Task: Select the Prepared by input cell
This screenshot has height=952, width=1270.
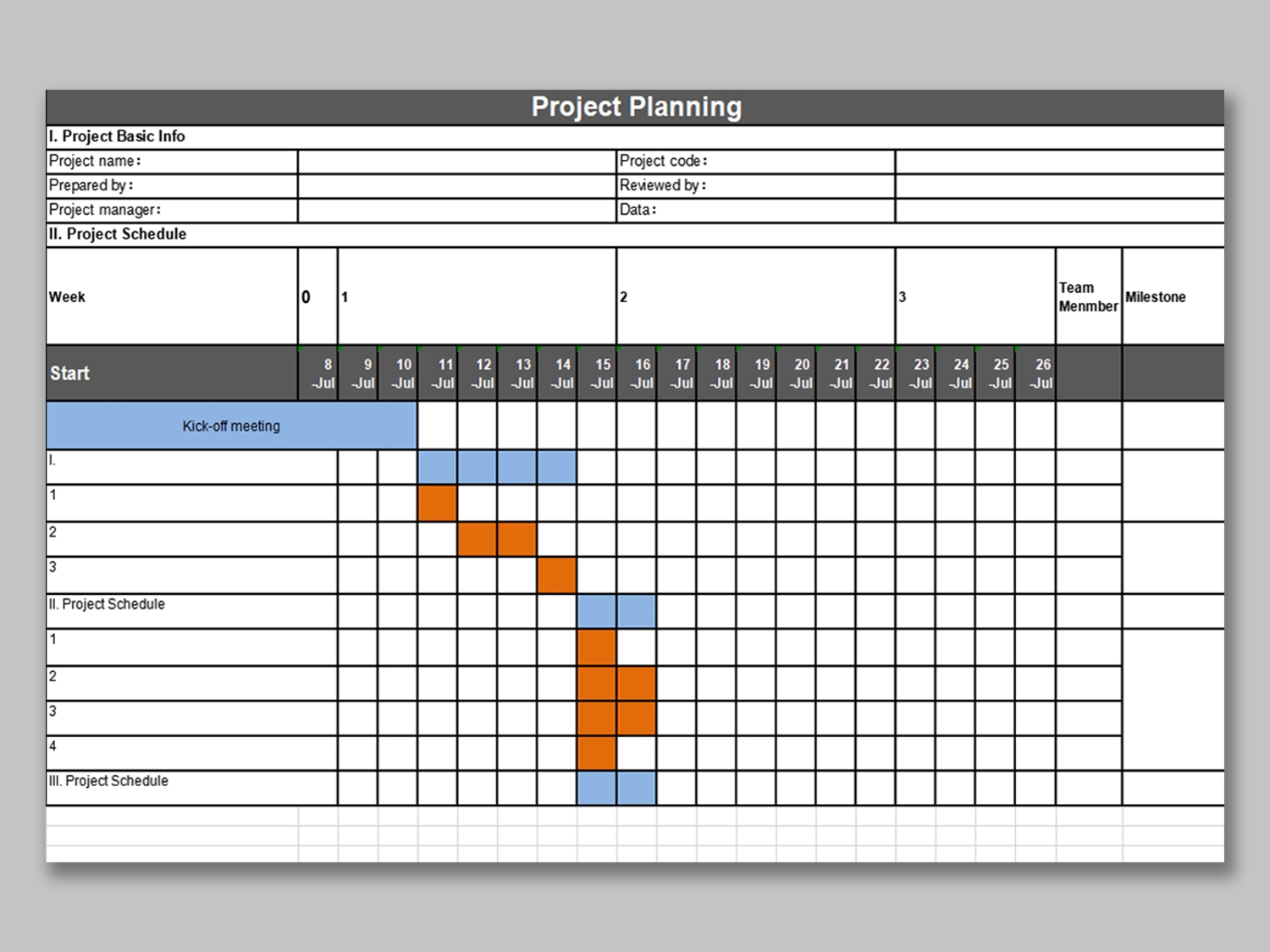Action: [456, 186]
